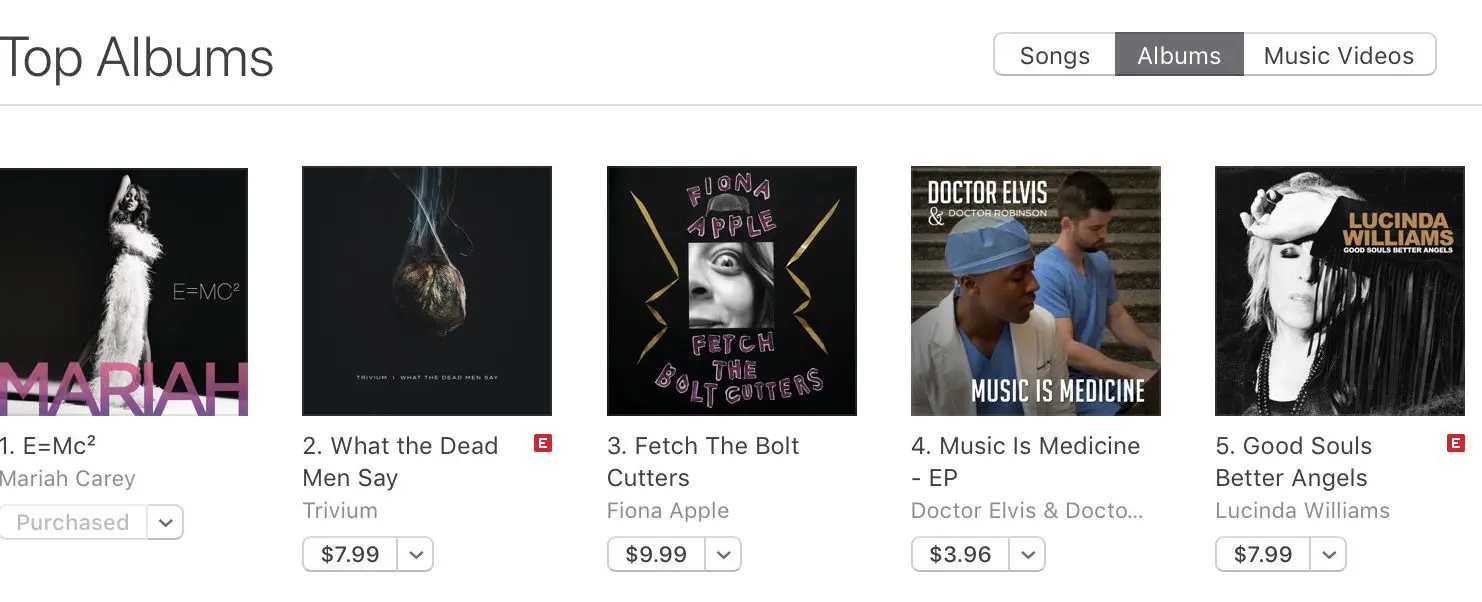This screenshot has height=602, width=1482.
Task: Buy Fetch The Bolt Cutters for $9.99
Action: pyautogui.click(x=656, y=554)
